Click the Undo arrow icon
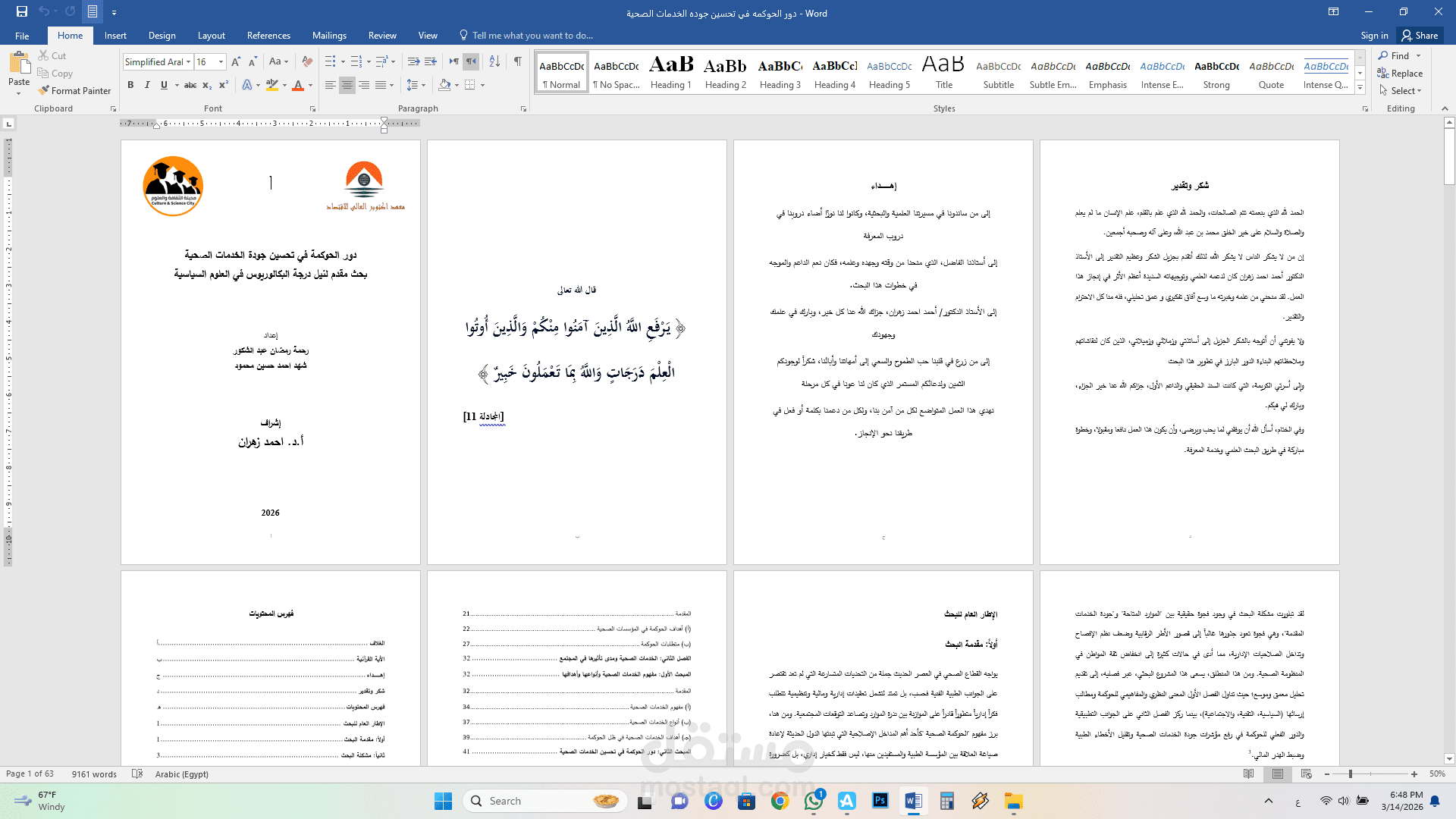This screenshot has height=819, width=1456. [44, 11]
